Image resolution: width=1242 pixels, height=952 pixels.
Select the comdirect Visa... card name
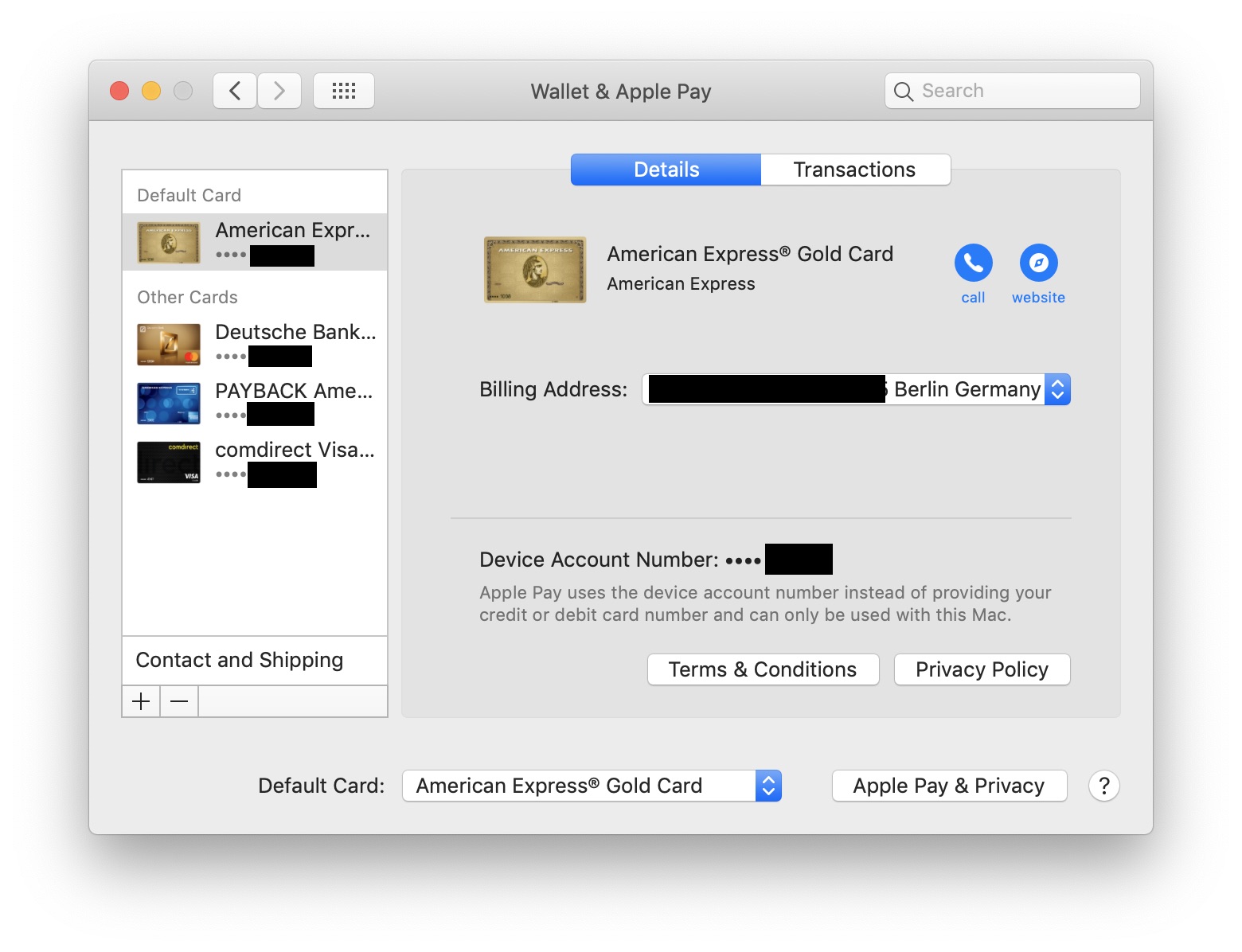point(295,450)
